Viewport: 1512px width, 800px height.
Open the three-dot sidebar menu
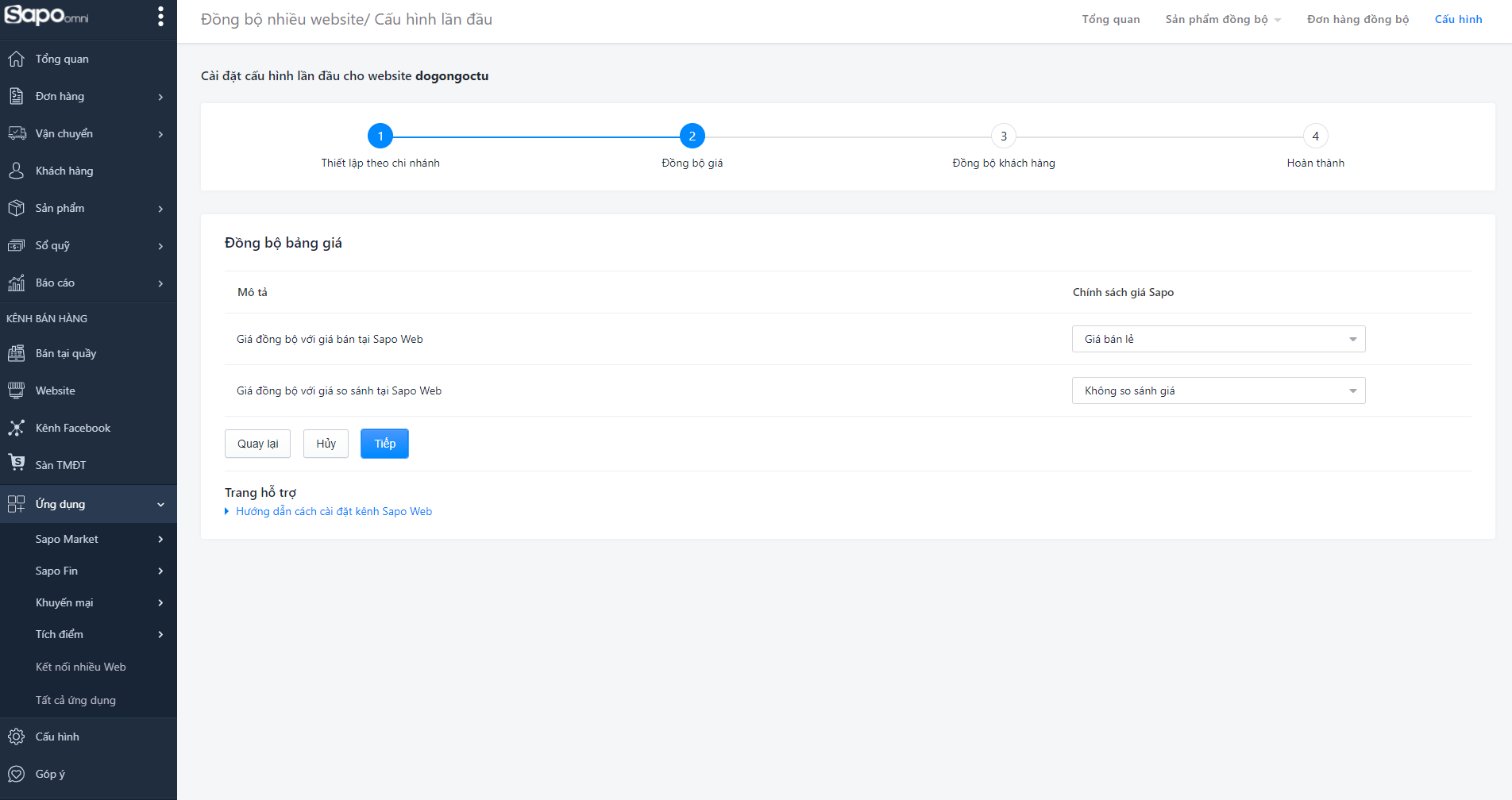click(160, 17)
